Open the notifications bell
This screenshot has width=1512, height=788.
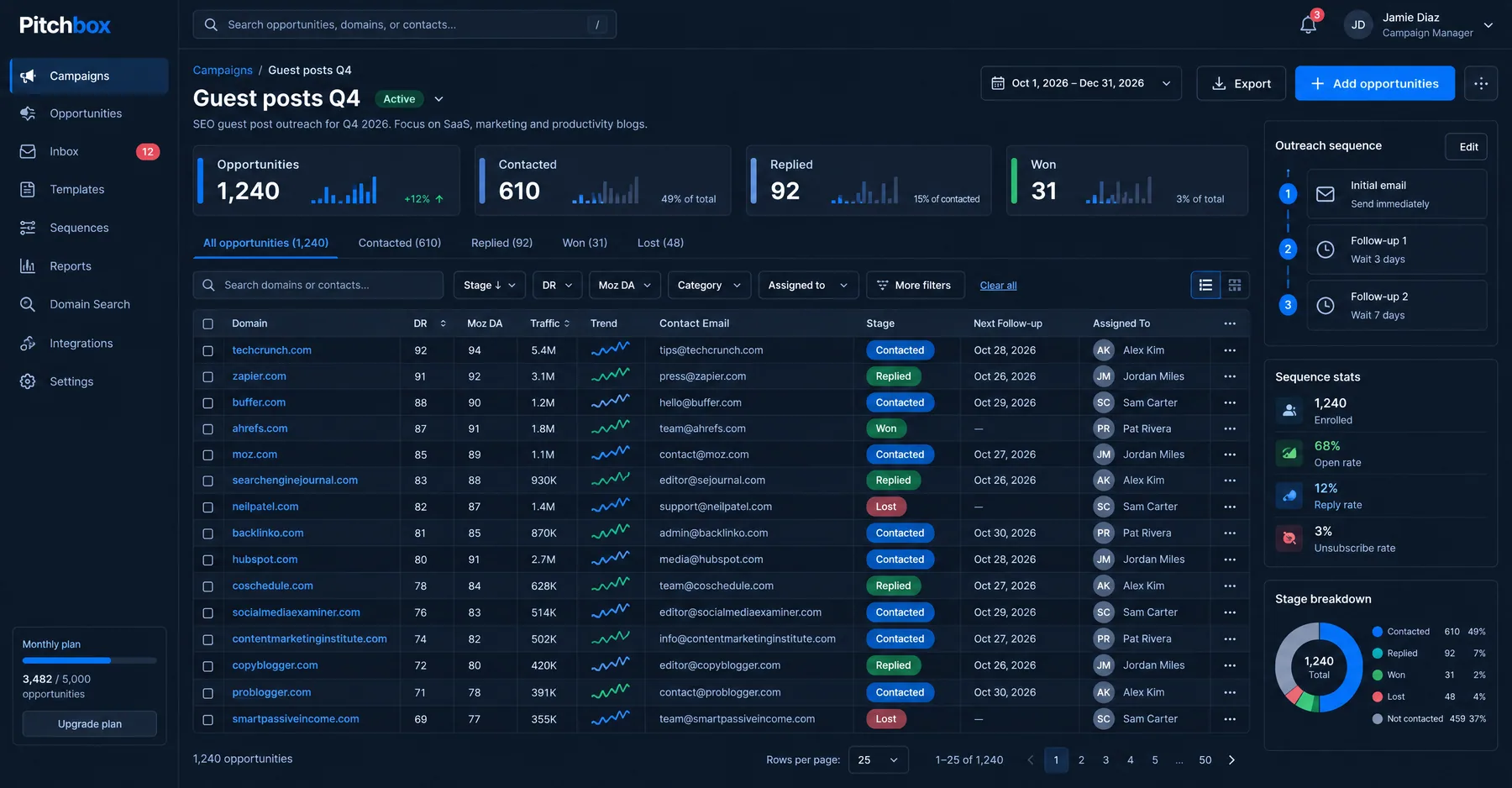pyautogui.click(x=1308, y=25)
